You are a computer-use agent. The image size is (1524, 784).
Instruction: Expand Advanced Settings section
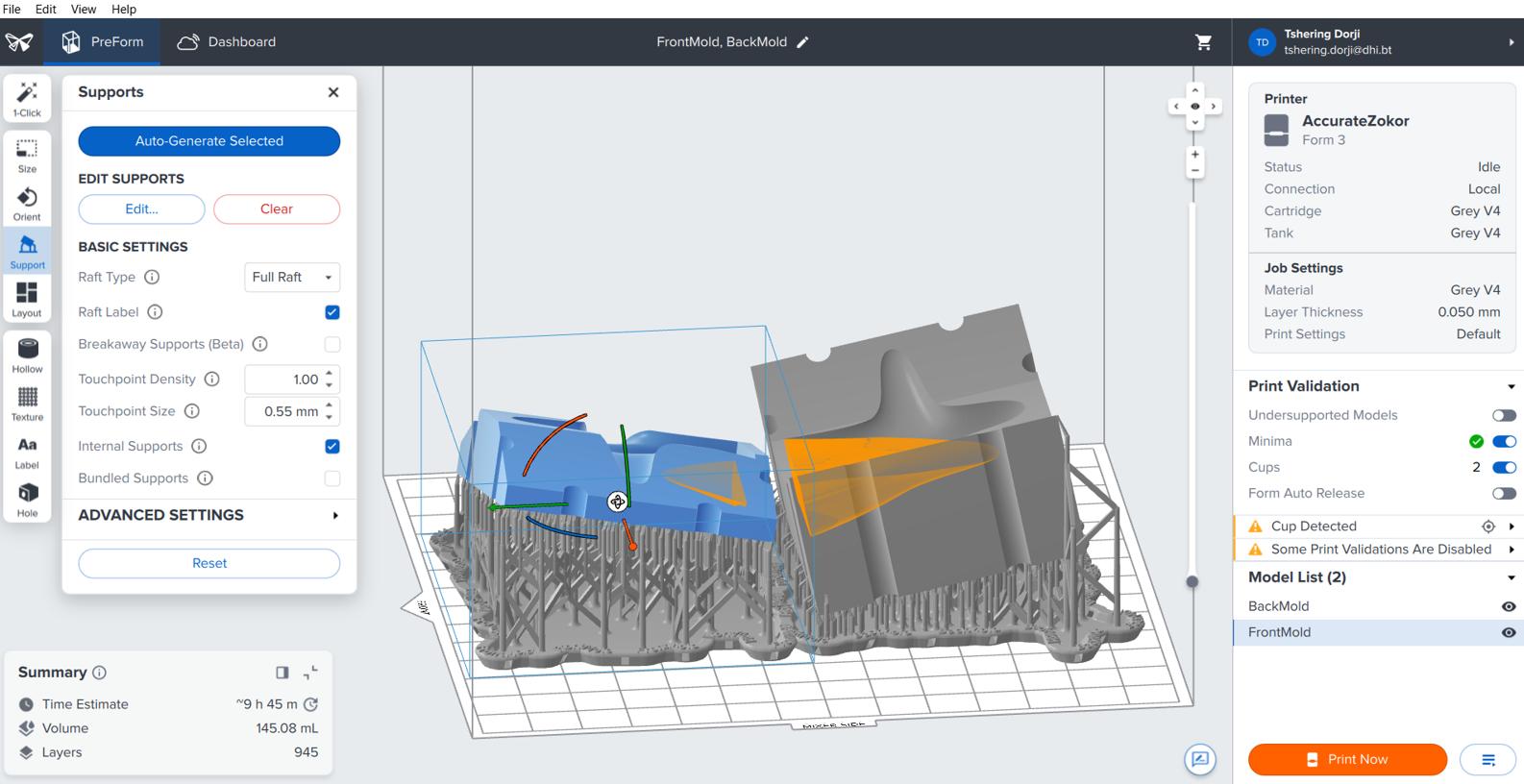(x=335, y=516)
